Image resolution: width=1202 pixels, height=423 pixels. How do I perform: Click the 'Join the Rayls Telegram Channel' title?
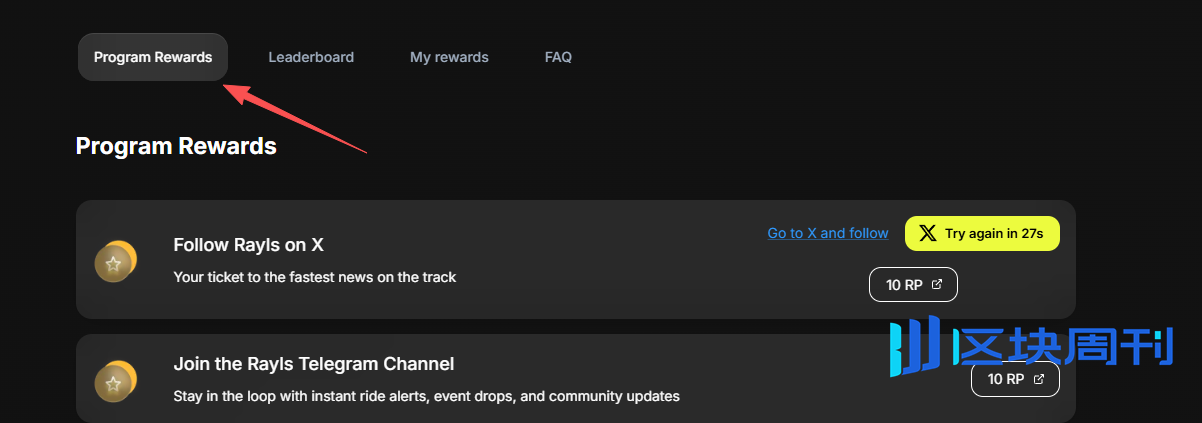(313, 364)
